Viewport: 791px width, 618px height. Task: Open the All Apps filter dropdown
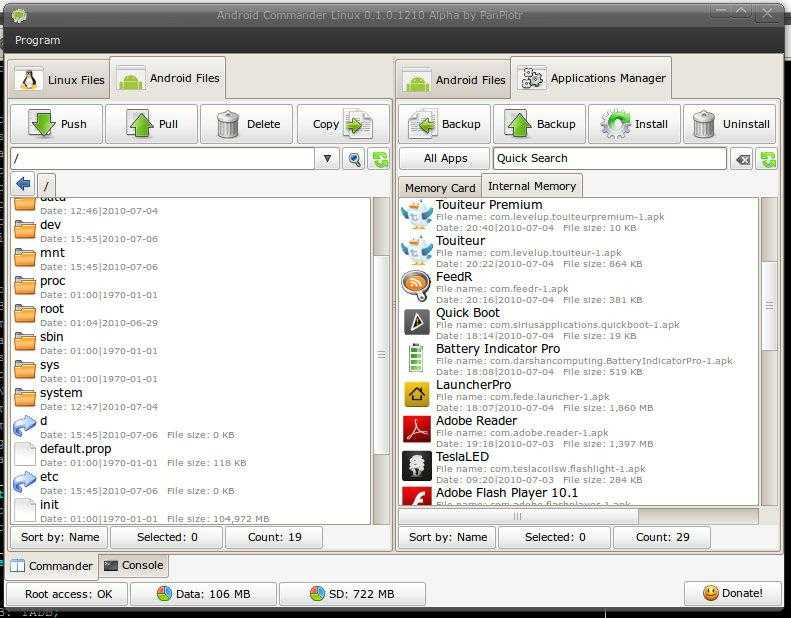pos(445,158)
